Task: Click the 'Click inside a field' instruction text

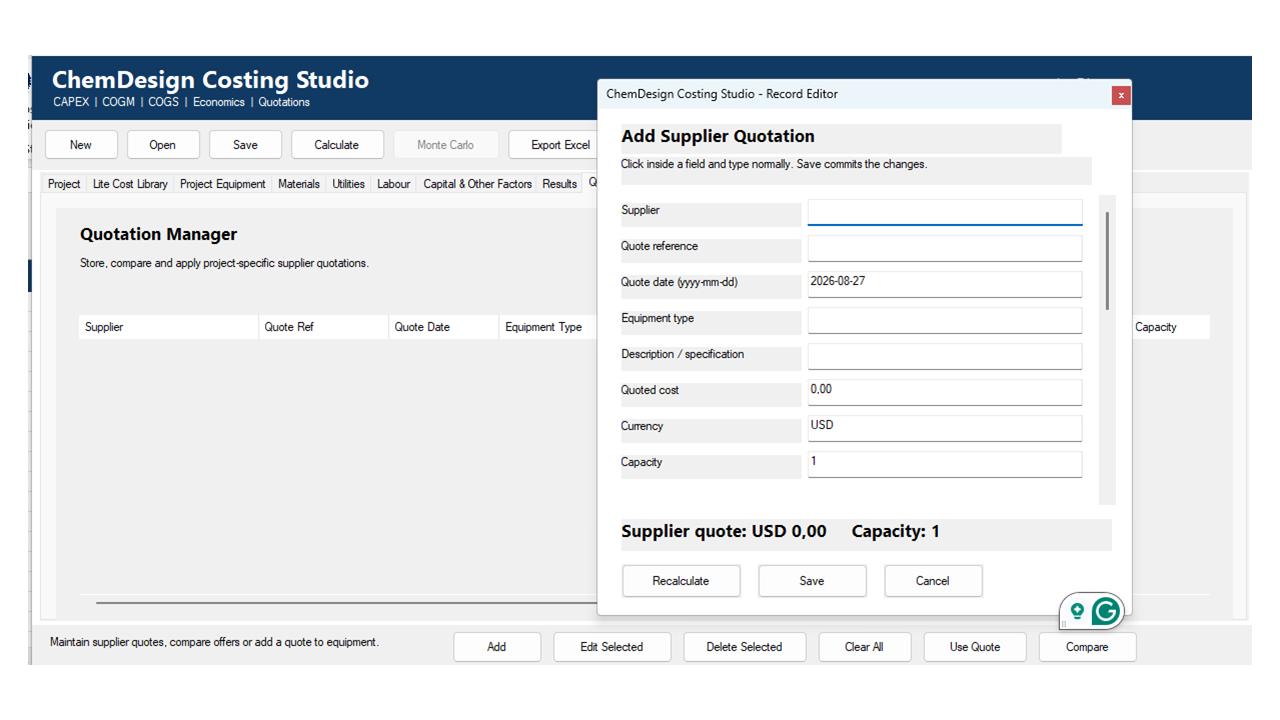Action: coord(774,164)
